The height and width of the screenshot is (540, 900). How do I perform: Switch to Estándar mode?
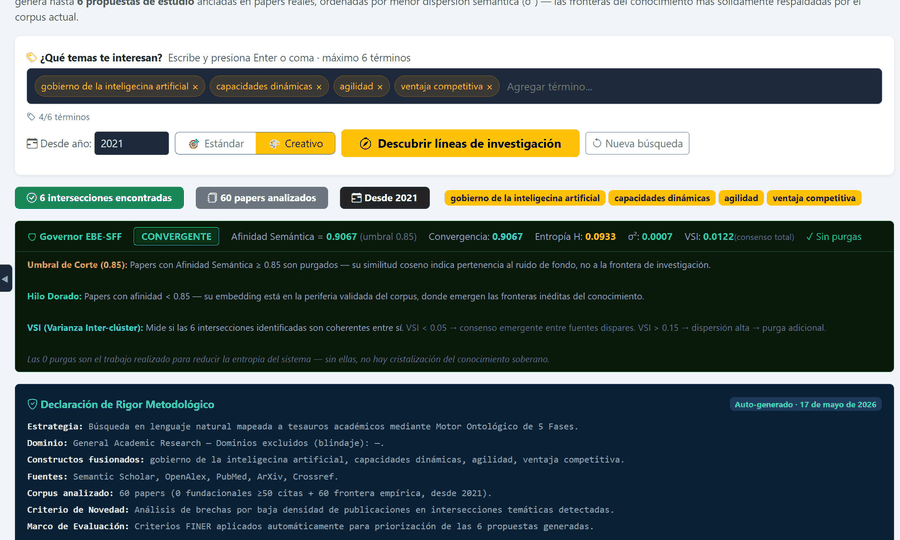tap(216, 143)
